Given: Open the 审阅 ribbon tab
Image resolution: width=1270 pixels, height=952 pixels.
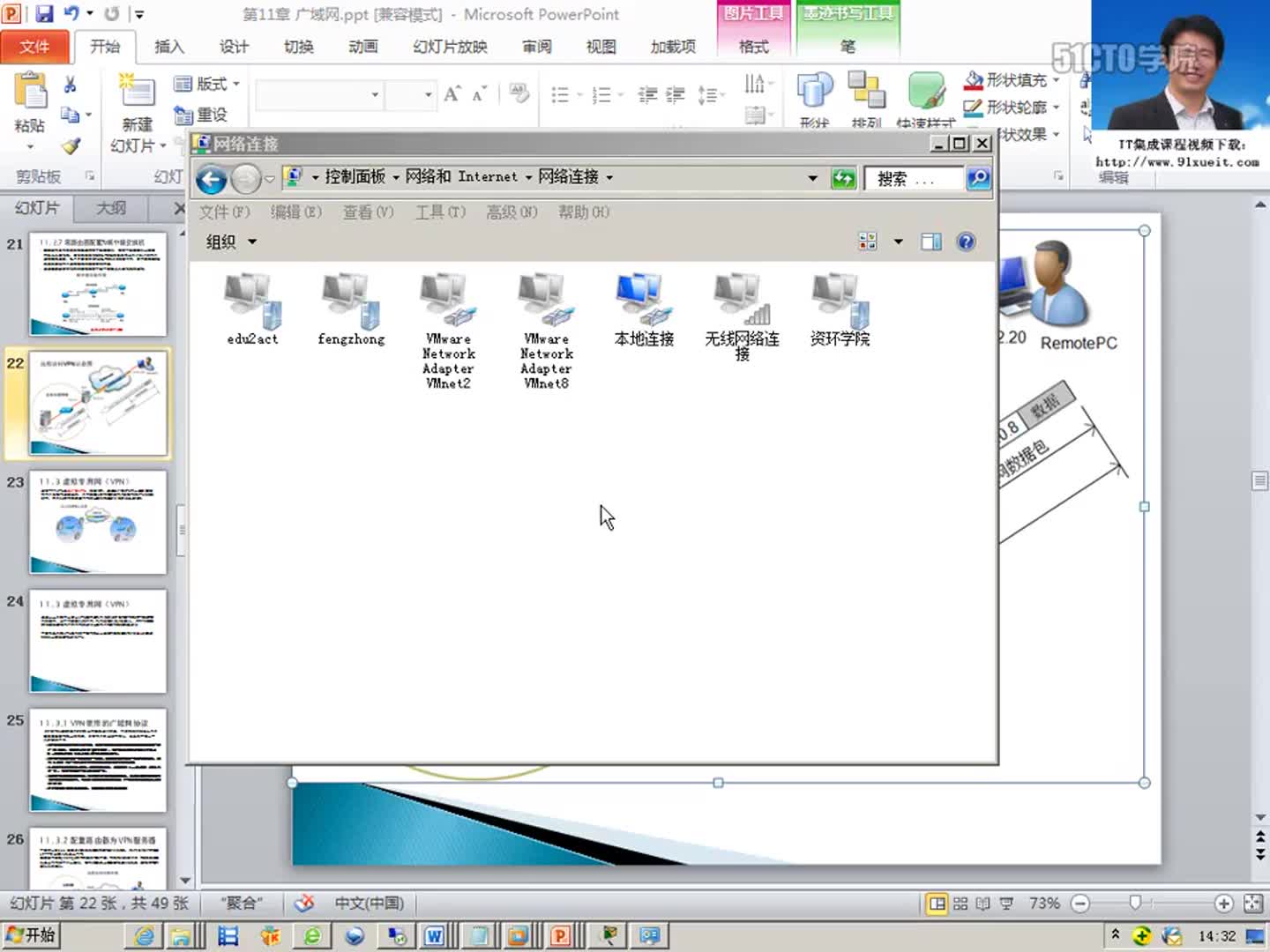Looking at the screenshot, I should coord(536,47).
